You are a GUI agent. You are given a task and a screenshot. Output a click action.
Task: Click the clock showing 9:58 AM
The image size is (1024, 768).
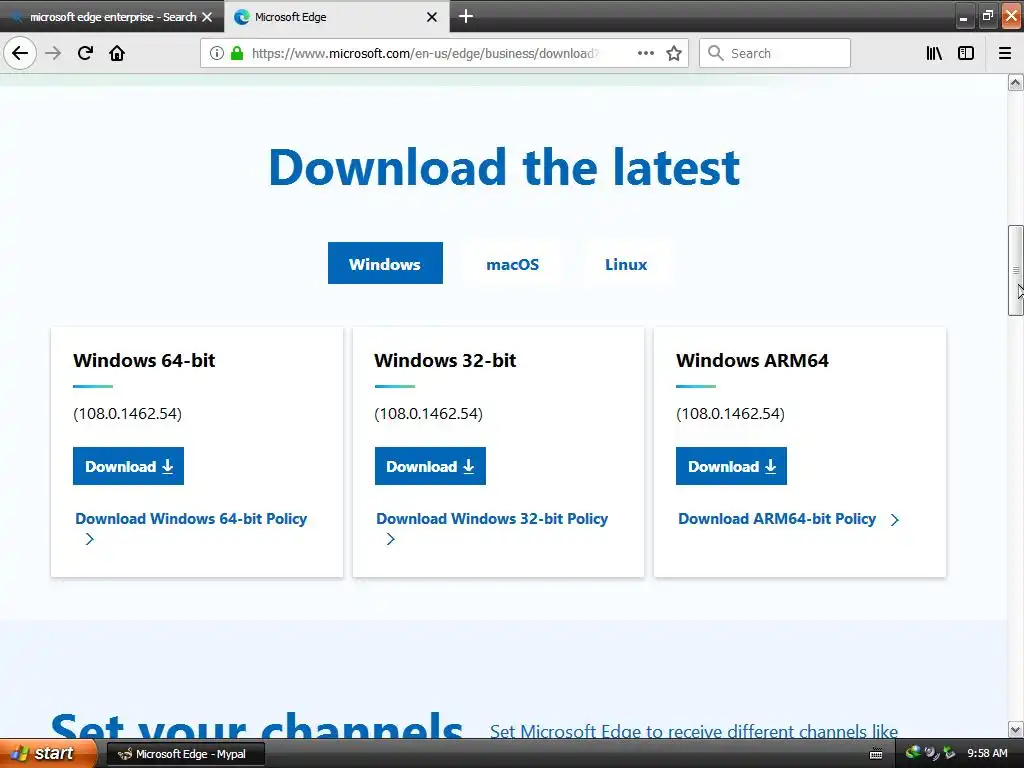click(x=987, y=754)
